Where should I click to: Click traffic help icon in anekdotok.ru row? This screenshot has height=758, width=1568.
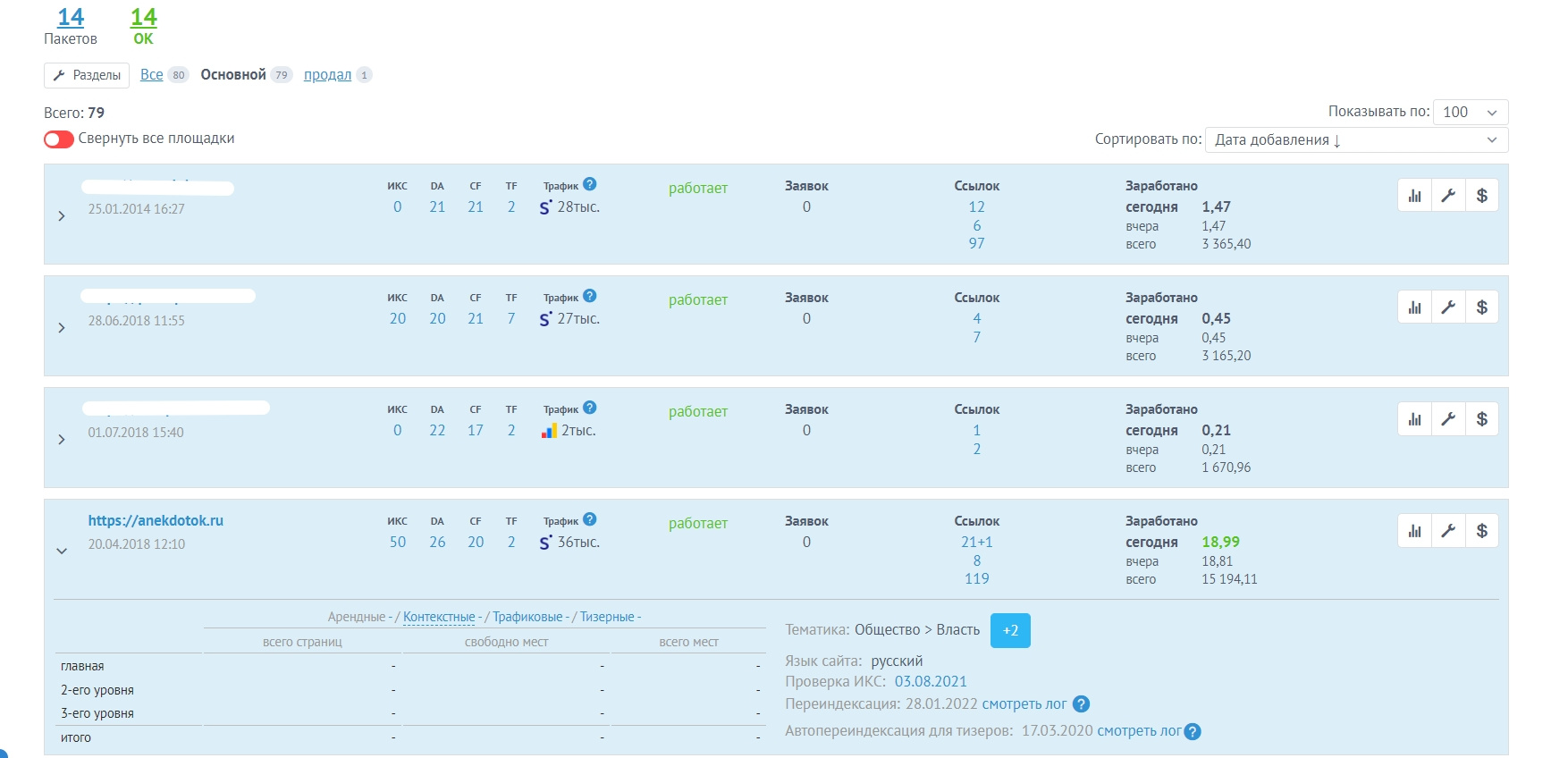[590, 519]
